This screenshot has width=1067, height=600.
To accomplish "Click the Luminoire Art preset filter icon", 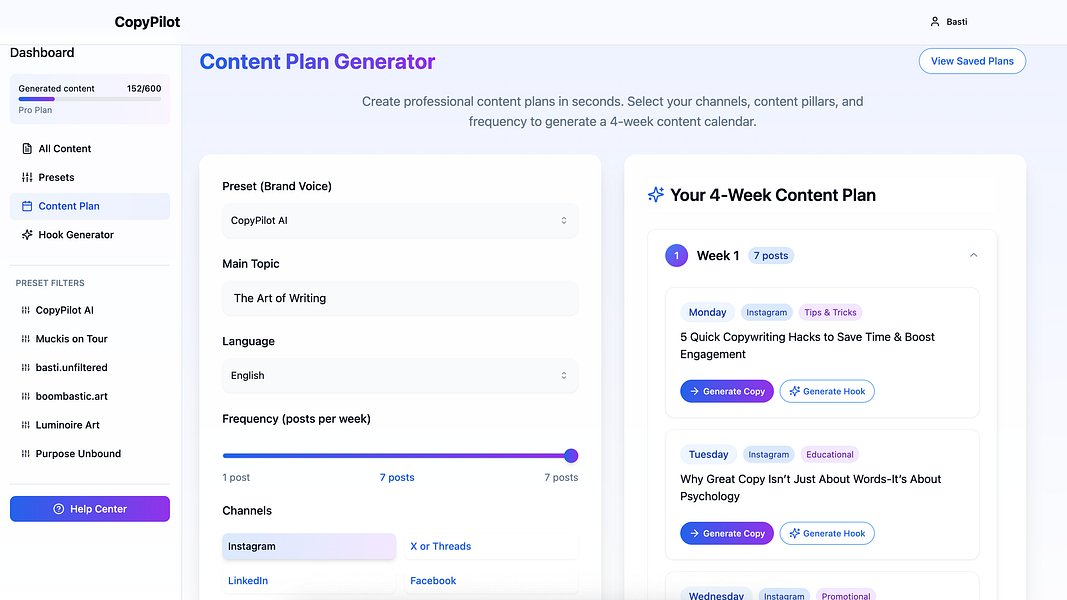I will (x=25, y=425).
